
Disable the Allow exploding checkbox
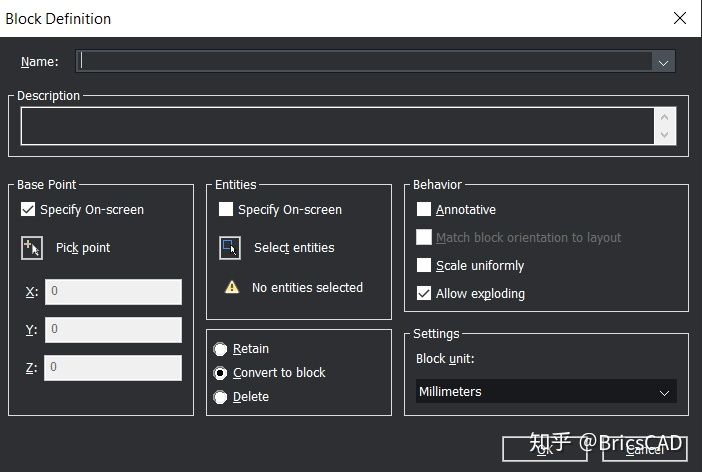click(424, 293)
